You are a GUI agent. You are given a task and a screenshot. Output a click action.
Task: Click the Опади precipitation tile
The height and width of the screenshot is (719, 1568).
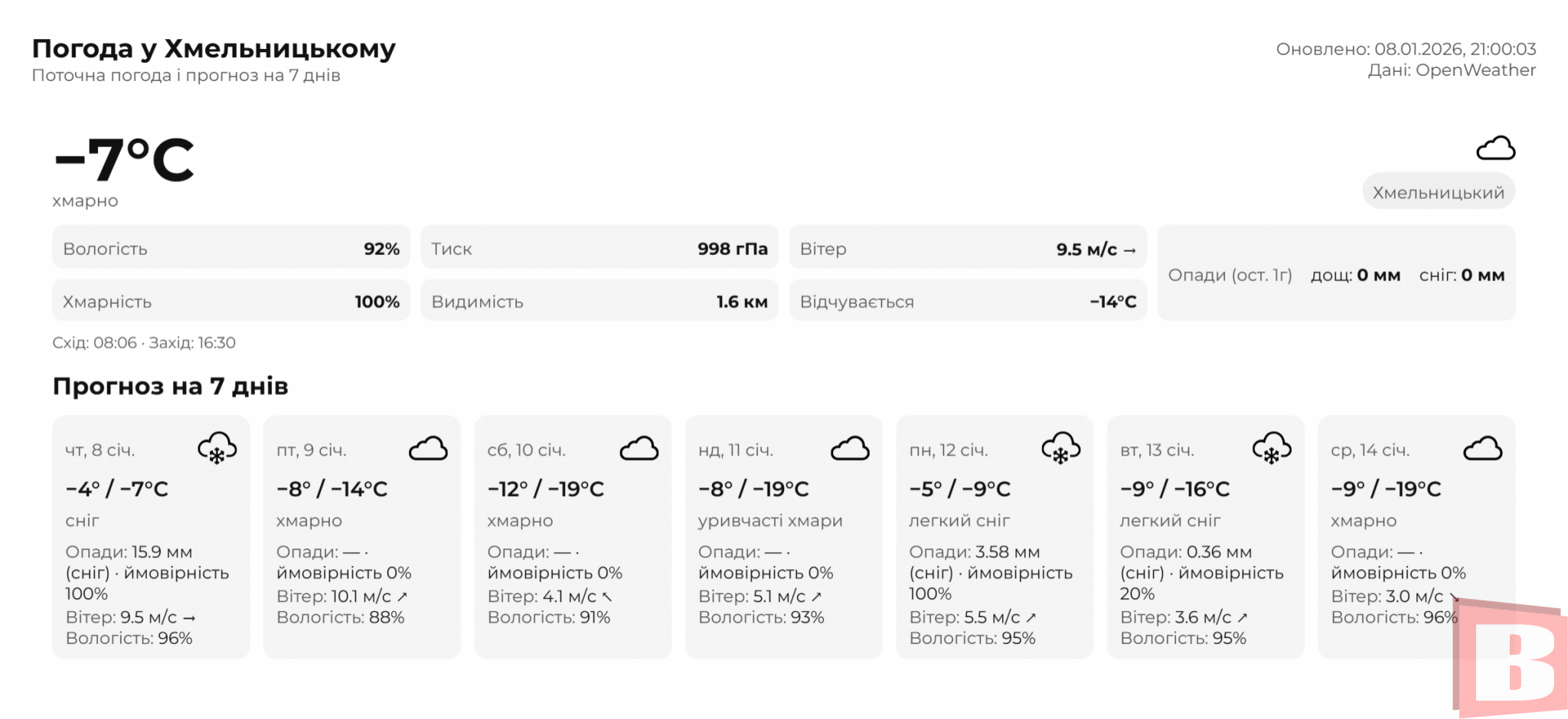coord(1336,275)
